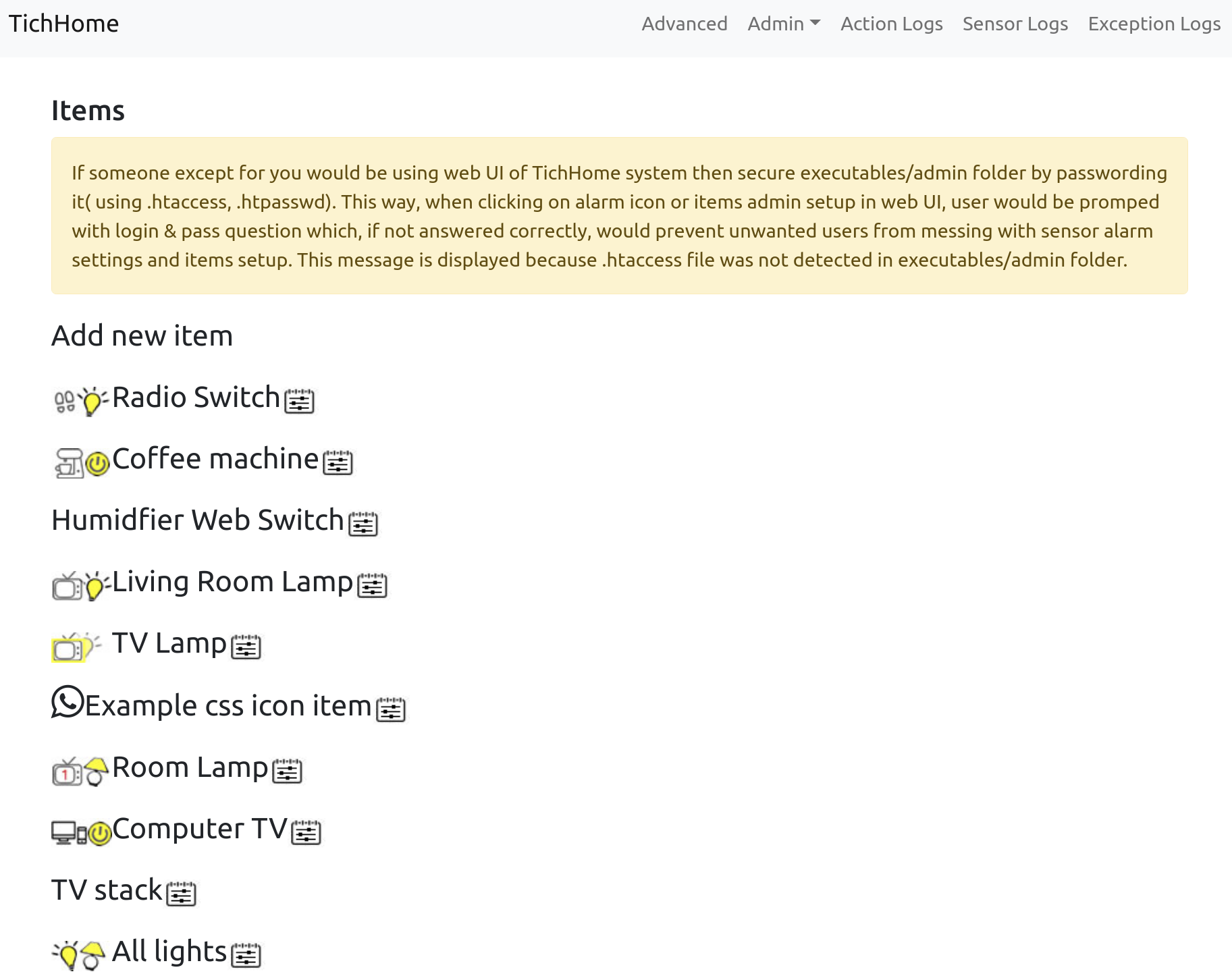
Task: Go to Action Logs page
Action: click(891, 24)
